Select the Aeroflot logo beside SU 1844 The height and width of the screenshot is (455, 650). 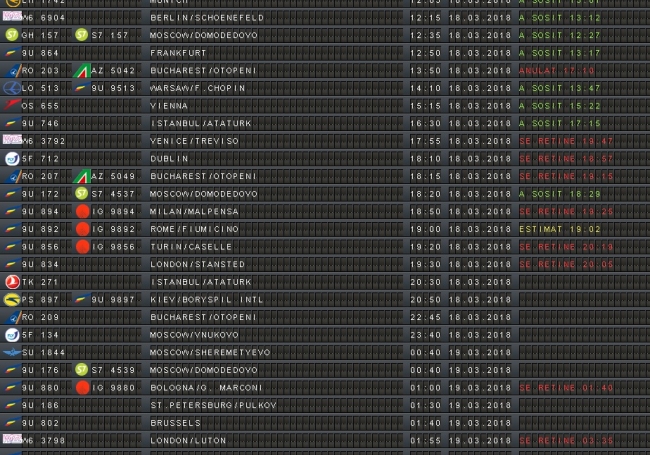[12, 352]
